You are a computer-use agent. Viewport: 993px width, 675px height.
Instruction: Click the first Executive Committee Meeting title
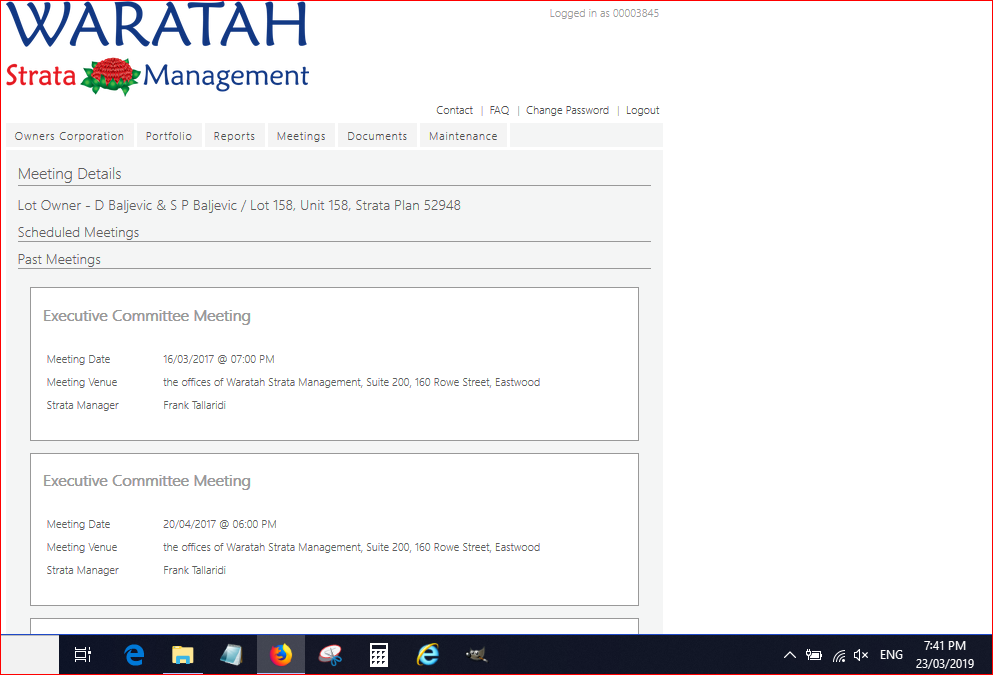click(147, 316)
